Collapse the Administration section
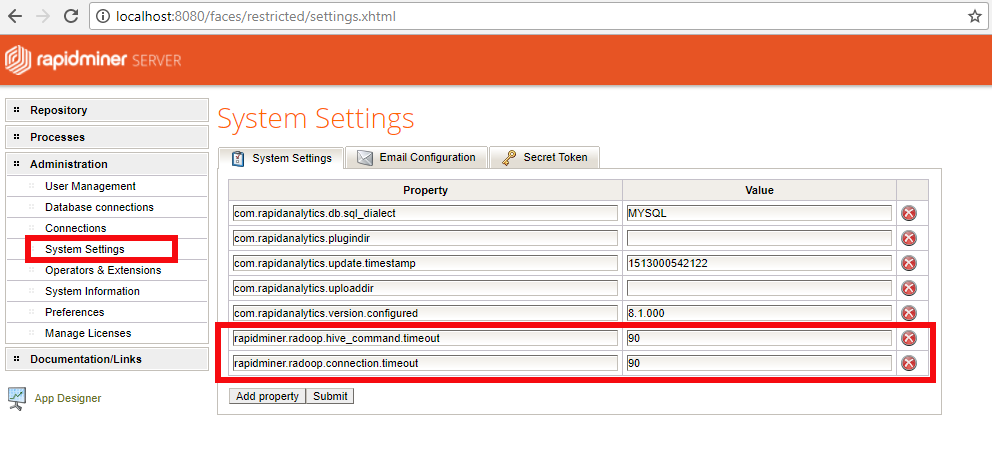The height and width of the screenshot is (450, 992). pos(107,164)
